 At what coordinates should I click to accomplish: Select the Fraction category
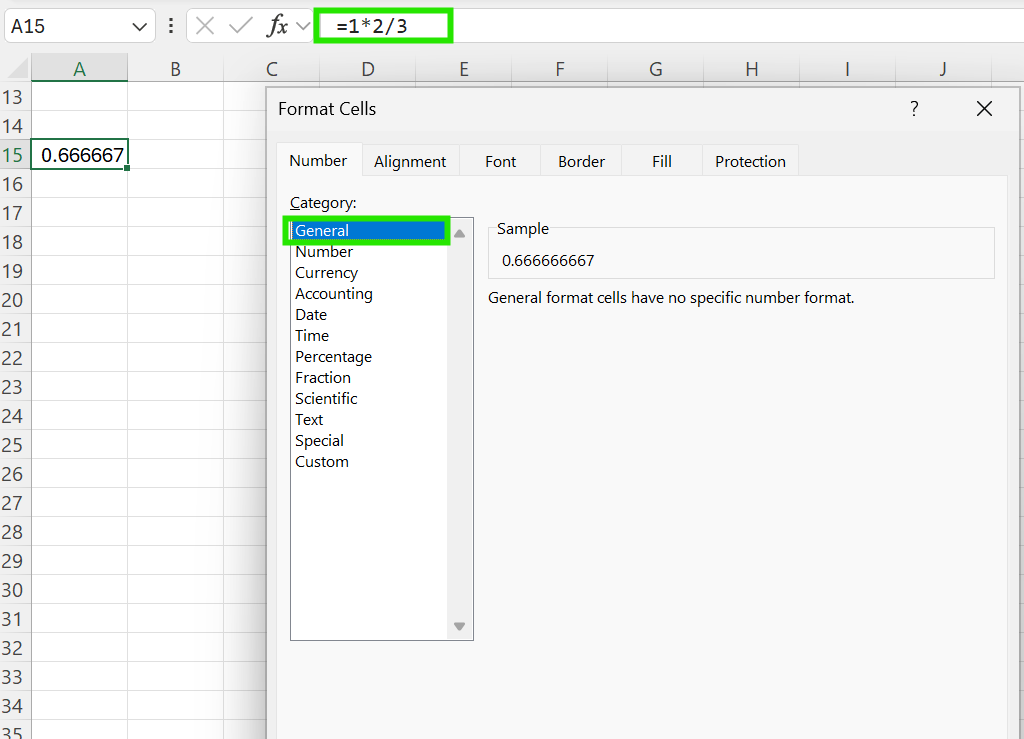tap(322, 377)
